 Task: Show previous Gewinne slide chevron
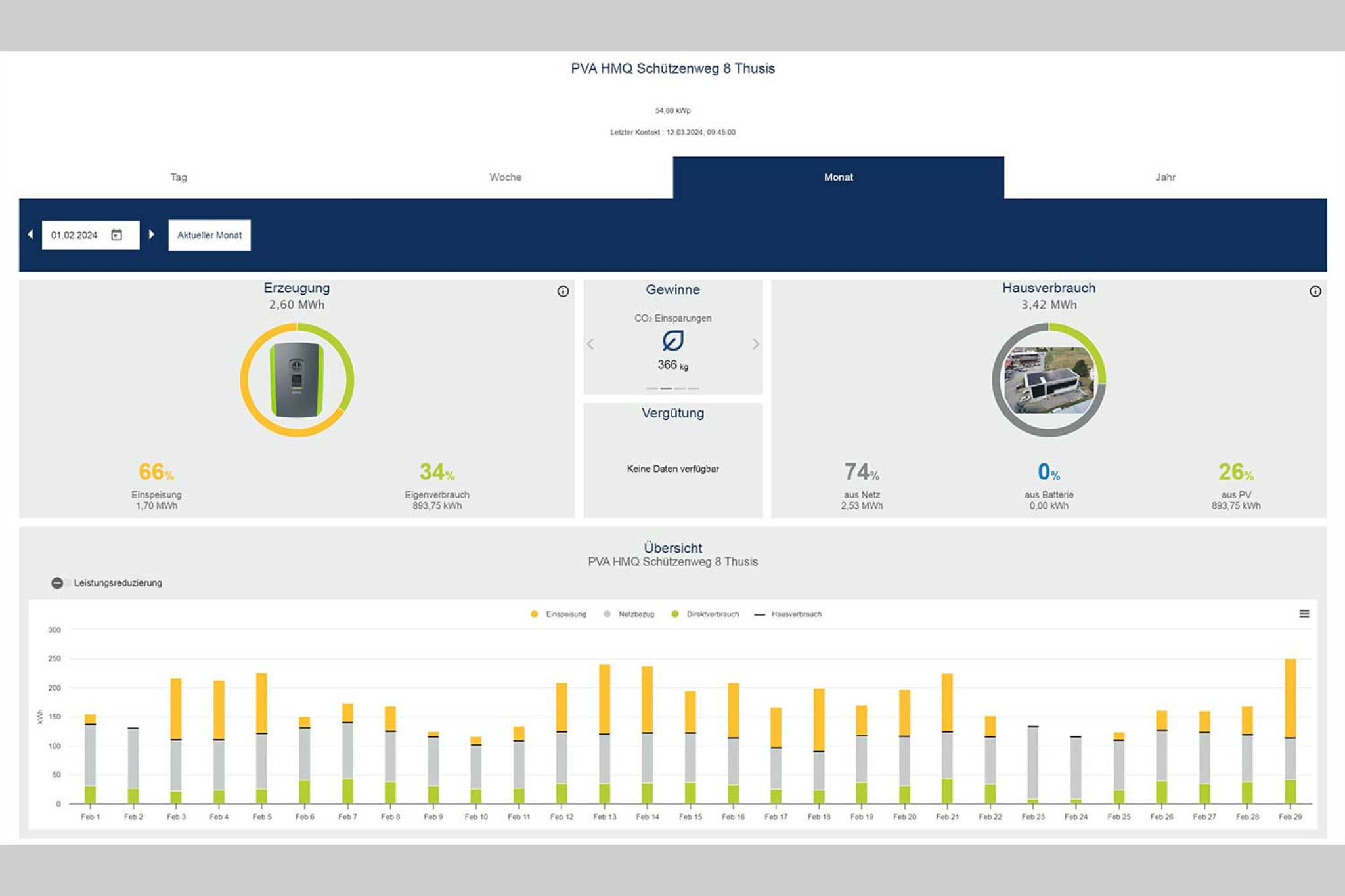[x=590, y=344]
